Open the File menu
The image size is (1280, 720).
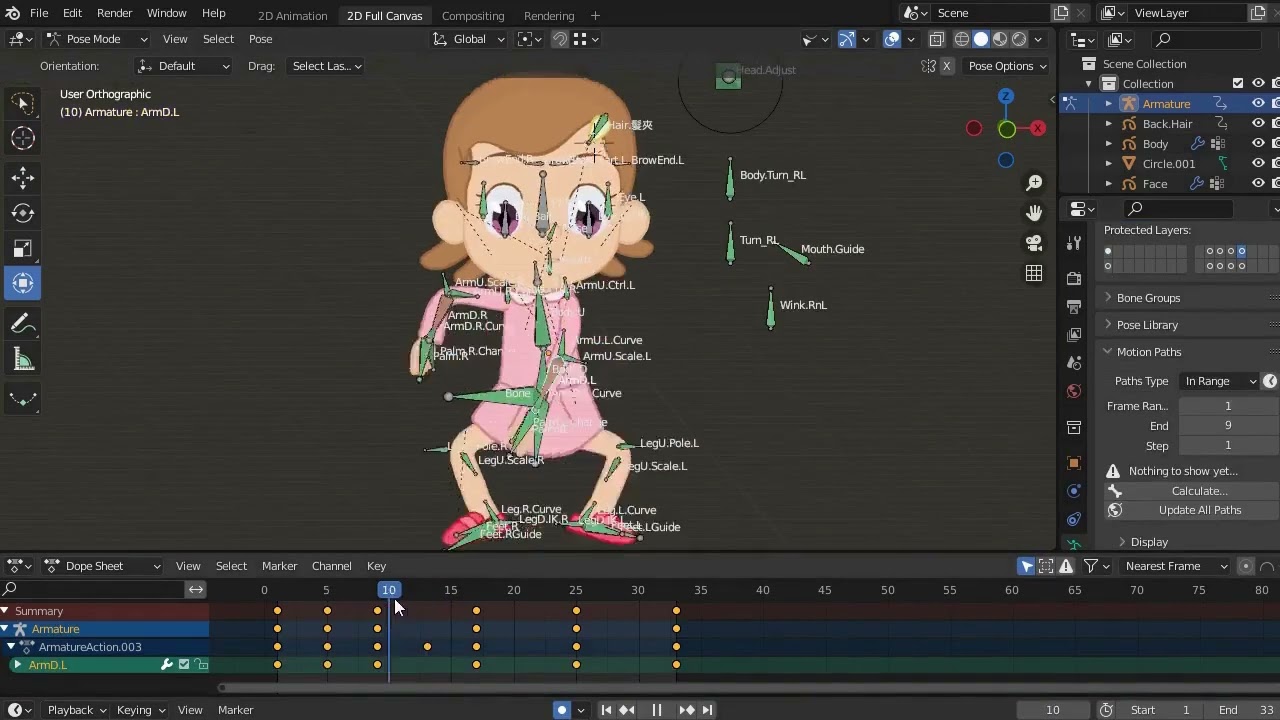(39, 13)
